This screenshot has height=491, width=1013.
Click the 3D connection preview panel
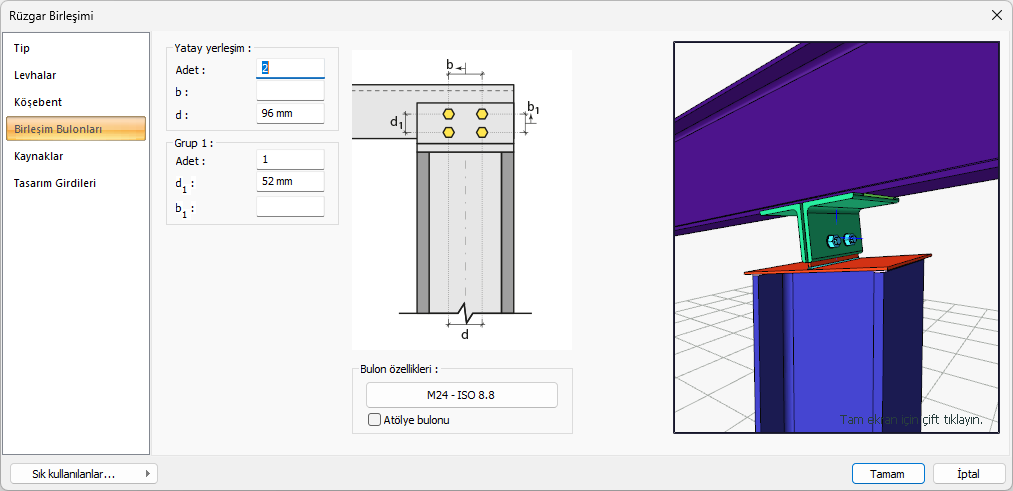point(836,237)
